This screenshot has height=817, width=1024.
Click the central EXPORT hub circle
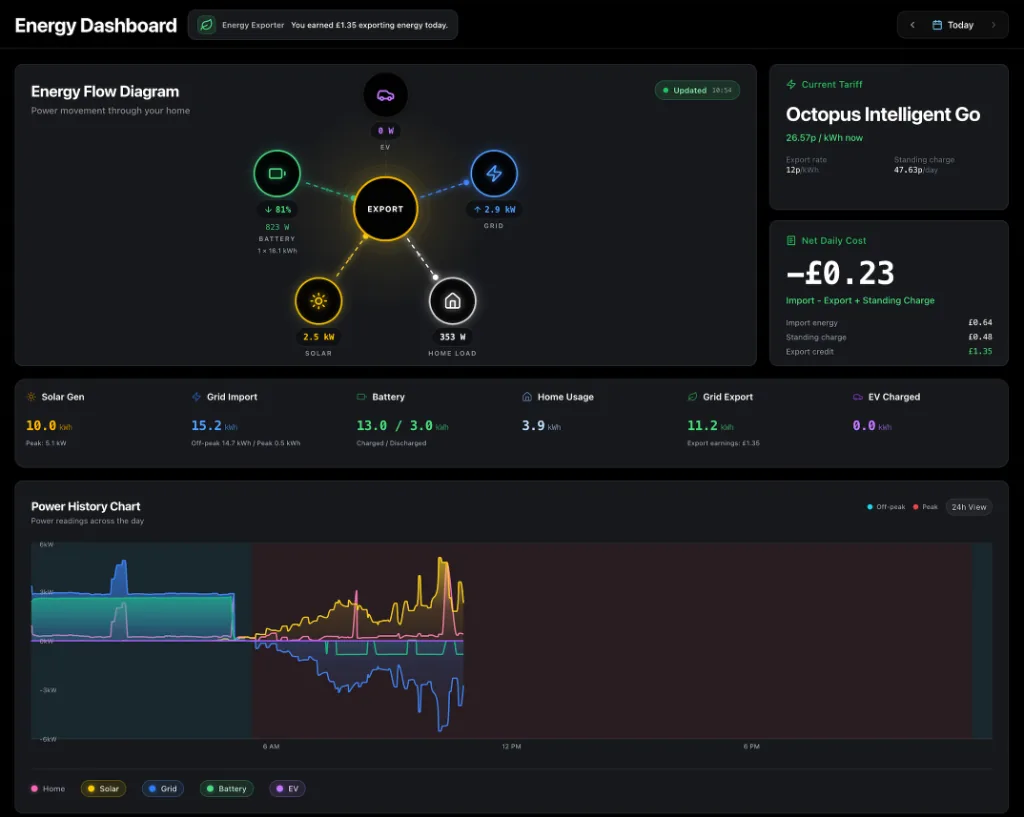(385, 209)
